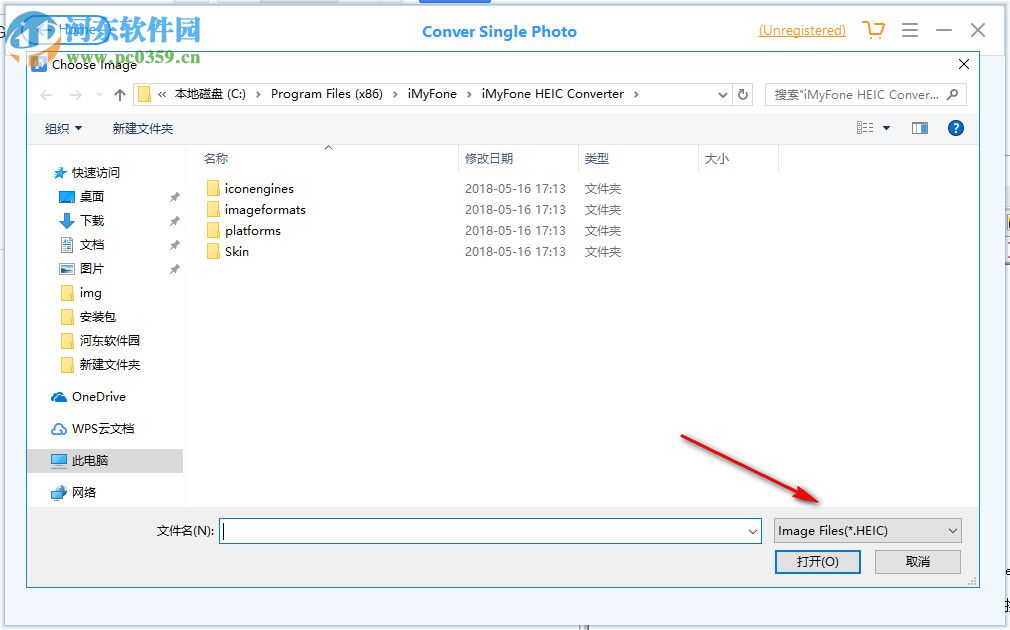This screenshot has height=630, width=1010.
Task: Click the (Unregistered) link
Action: pyautogui.click(x=801, y=30)
